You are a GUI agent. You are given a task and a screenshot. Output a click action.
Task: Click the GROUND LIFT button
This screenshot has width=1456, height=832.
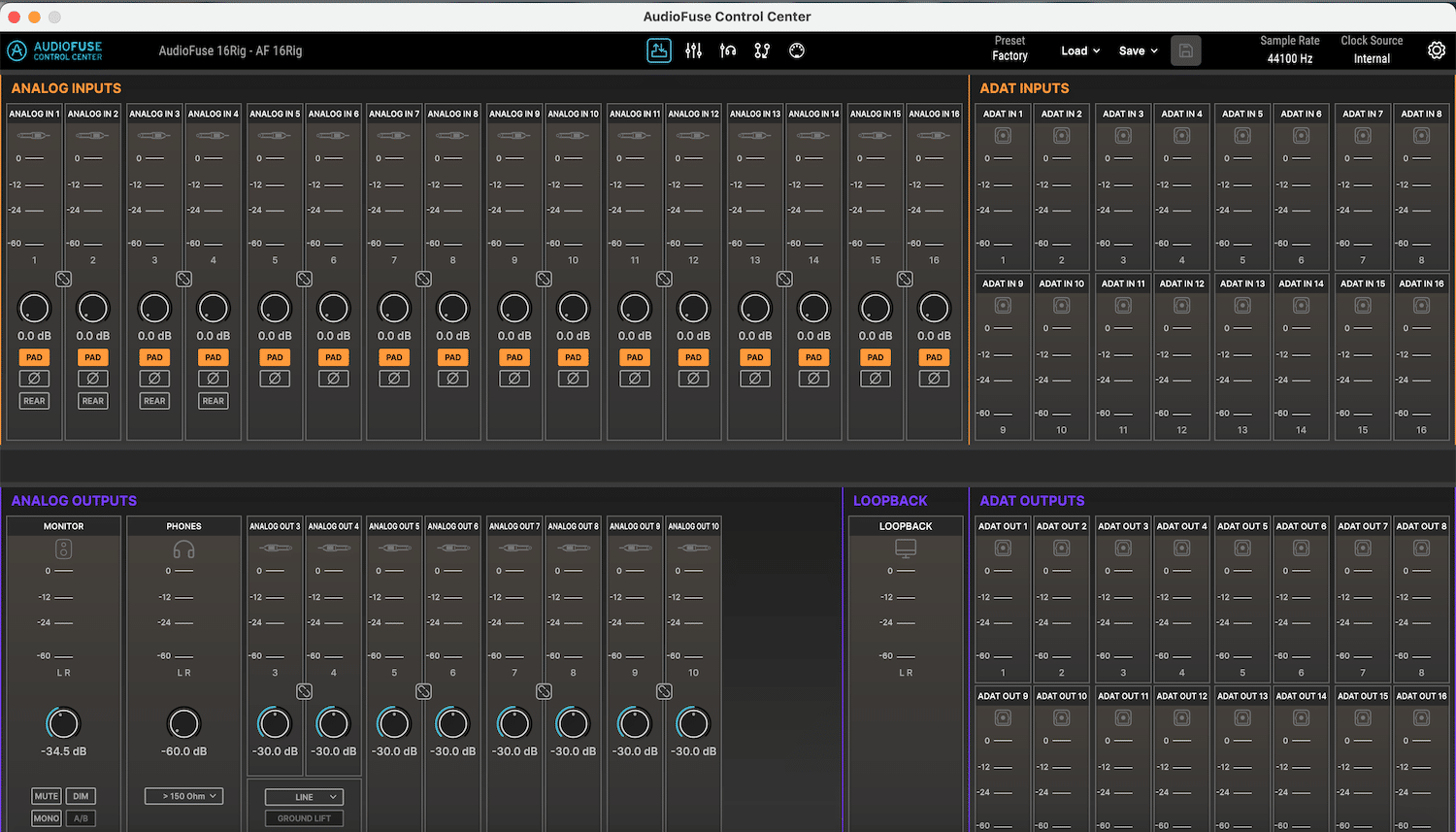(x=304, y=818)
